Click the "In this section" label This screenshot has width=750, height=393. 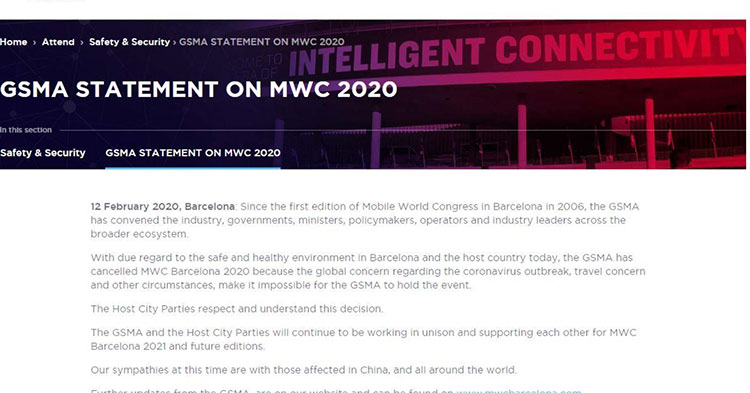coord(26,130)
